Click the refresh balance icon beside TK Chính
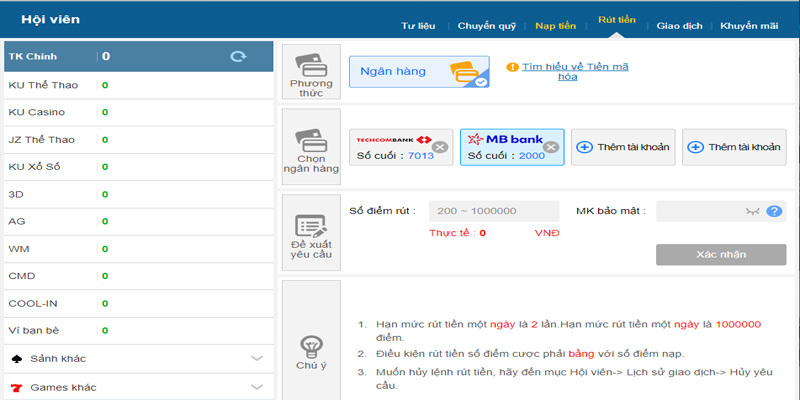800x400 pixels. click(238, 57)
